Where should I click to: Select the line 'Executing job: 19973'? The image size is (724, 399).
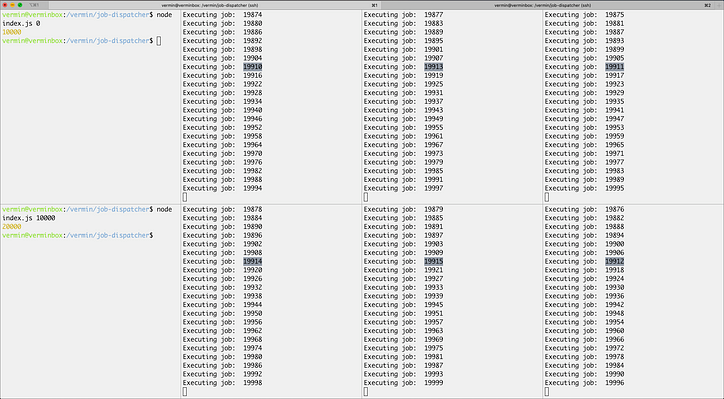click(403, 153)
